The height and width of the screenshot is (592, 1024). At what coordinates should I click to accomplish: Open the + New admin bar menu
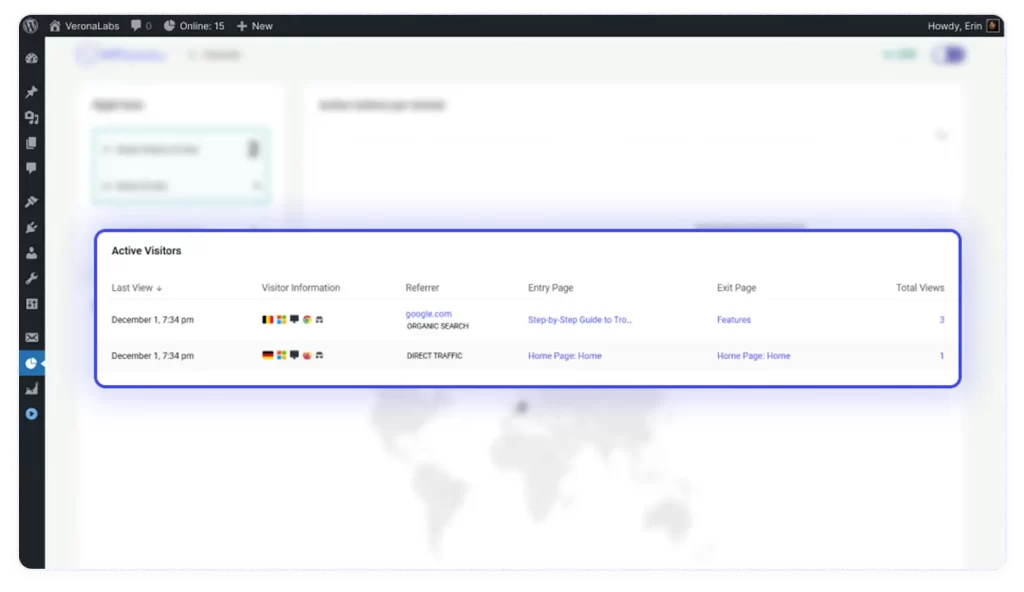[x=254, y=25]
